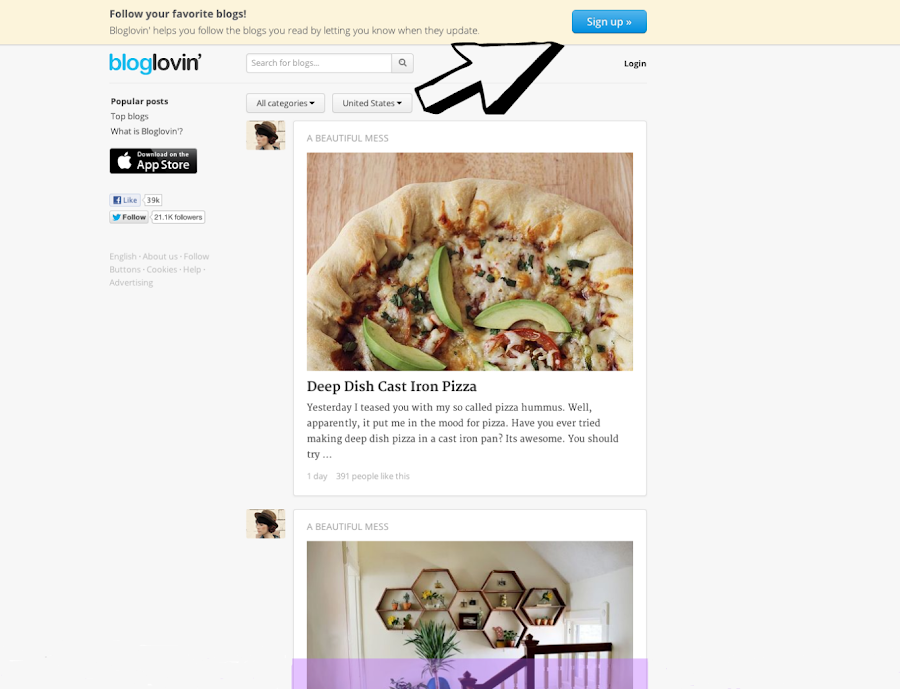Open the Download on the App Store badge
This screenshot has height=689, width=900.
[153, 161]
